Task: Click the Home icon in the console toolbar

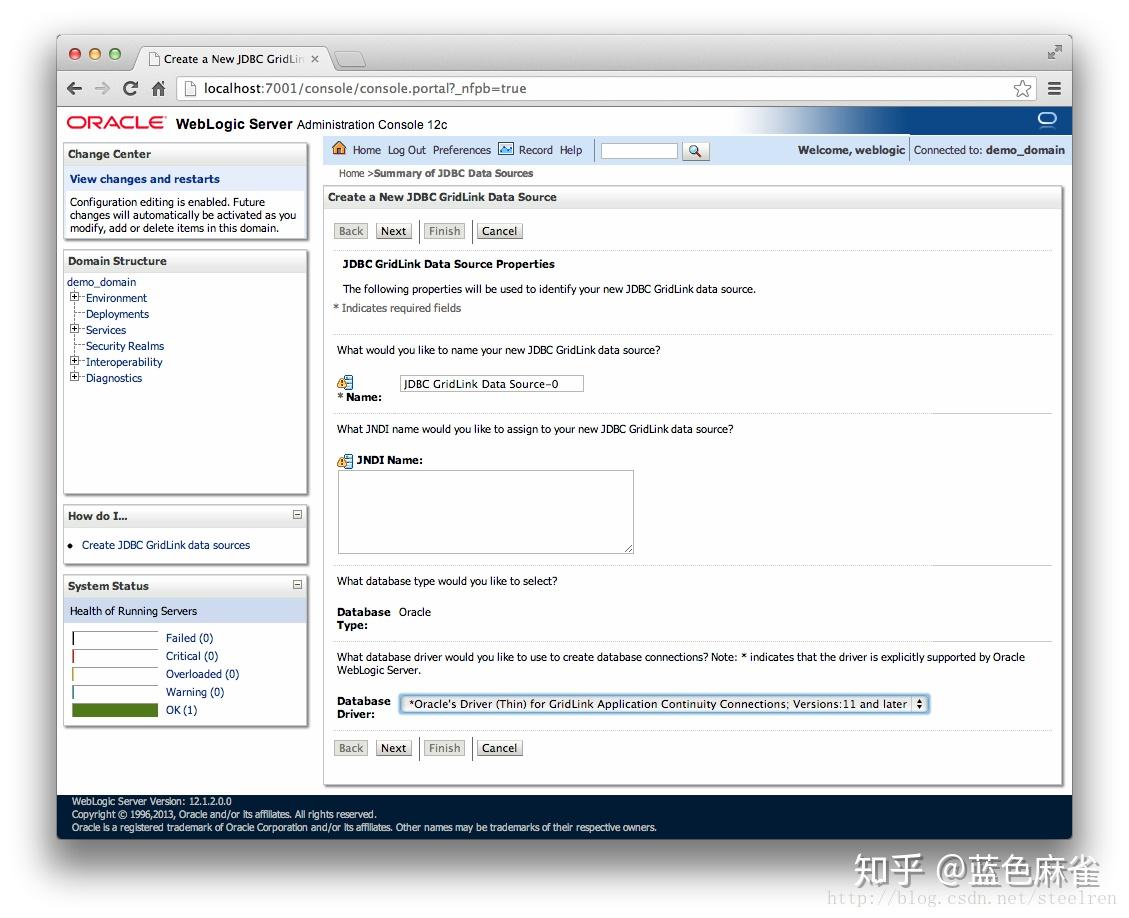Action: (340, 150)
